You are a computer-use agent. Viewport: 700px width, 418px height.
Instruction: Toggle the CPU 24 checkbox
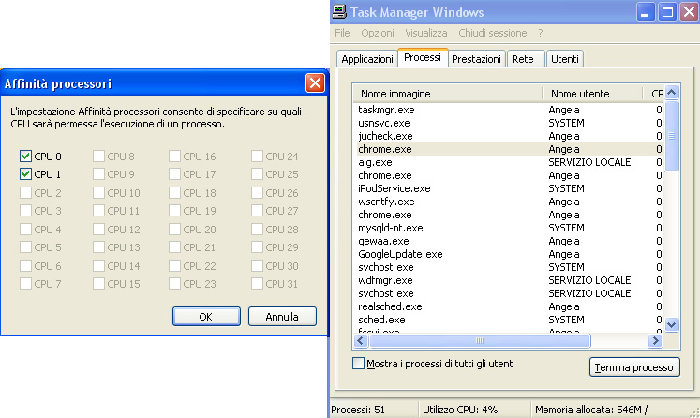click(x=257, y=156)
